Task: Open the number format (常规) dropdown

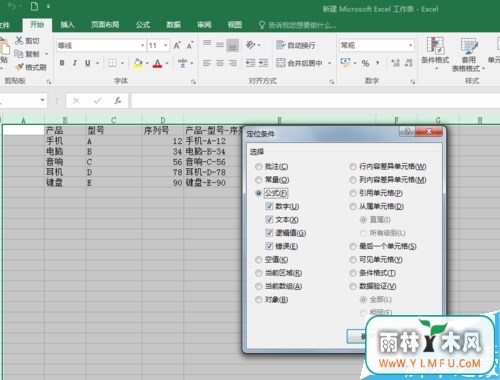Action: coord(410,45)
